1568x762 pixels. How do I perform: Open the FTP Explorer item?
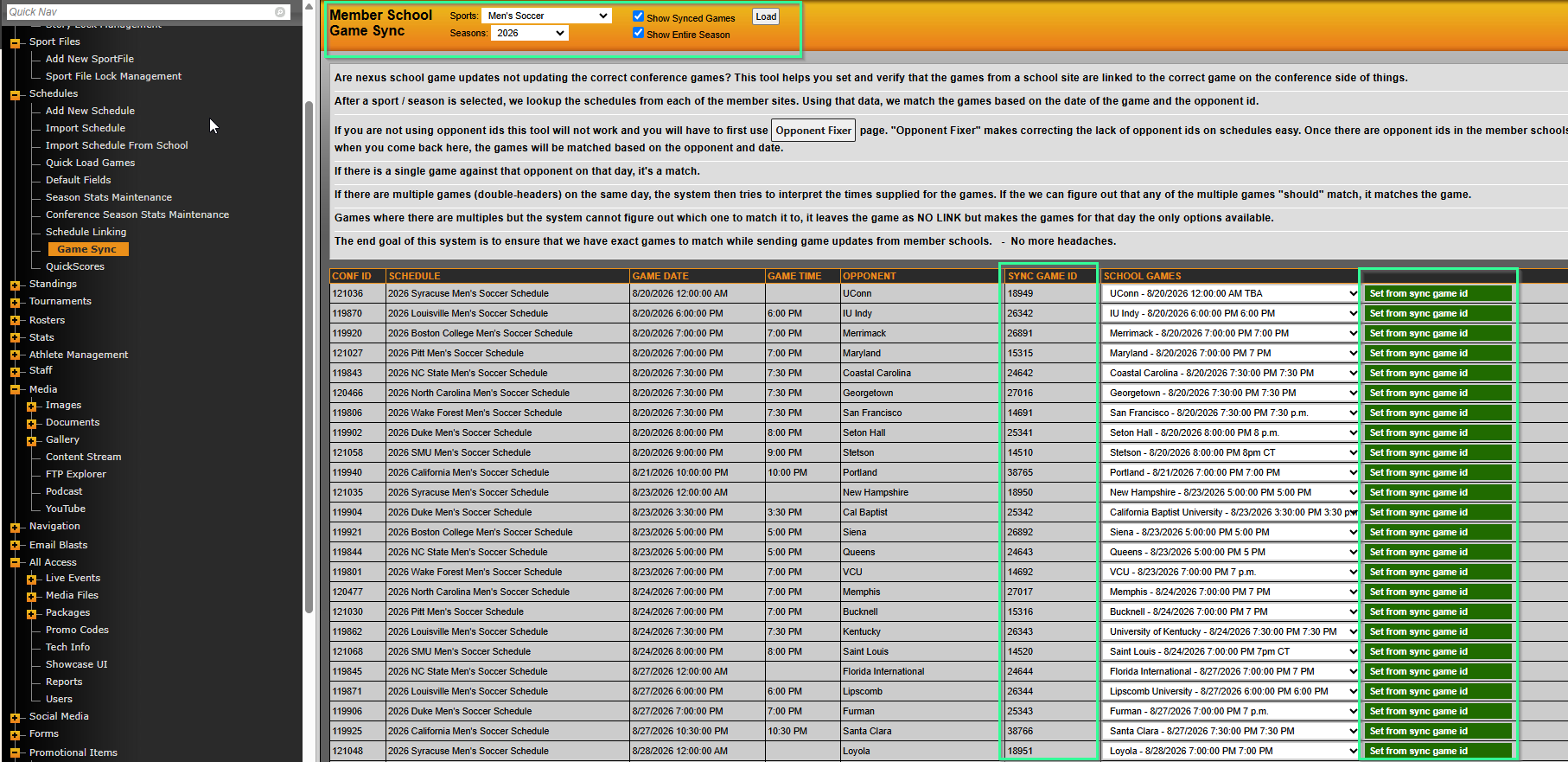76,474
